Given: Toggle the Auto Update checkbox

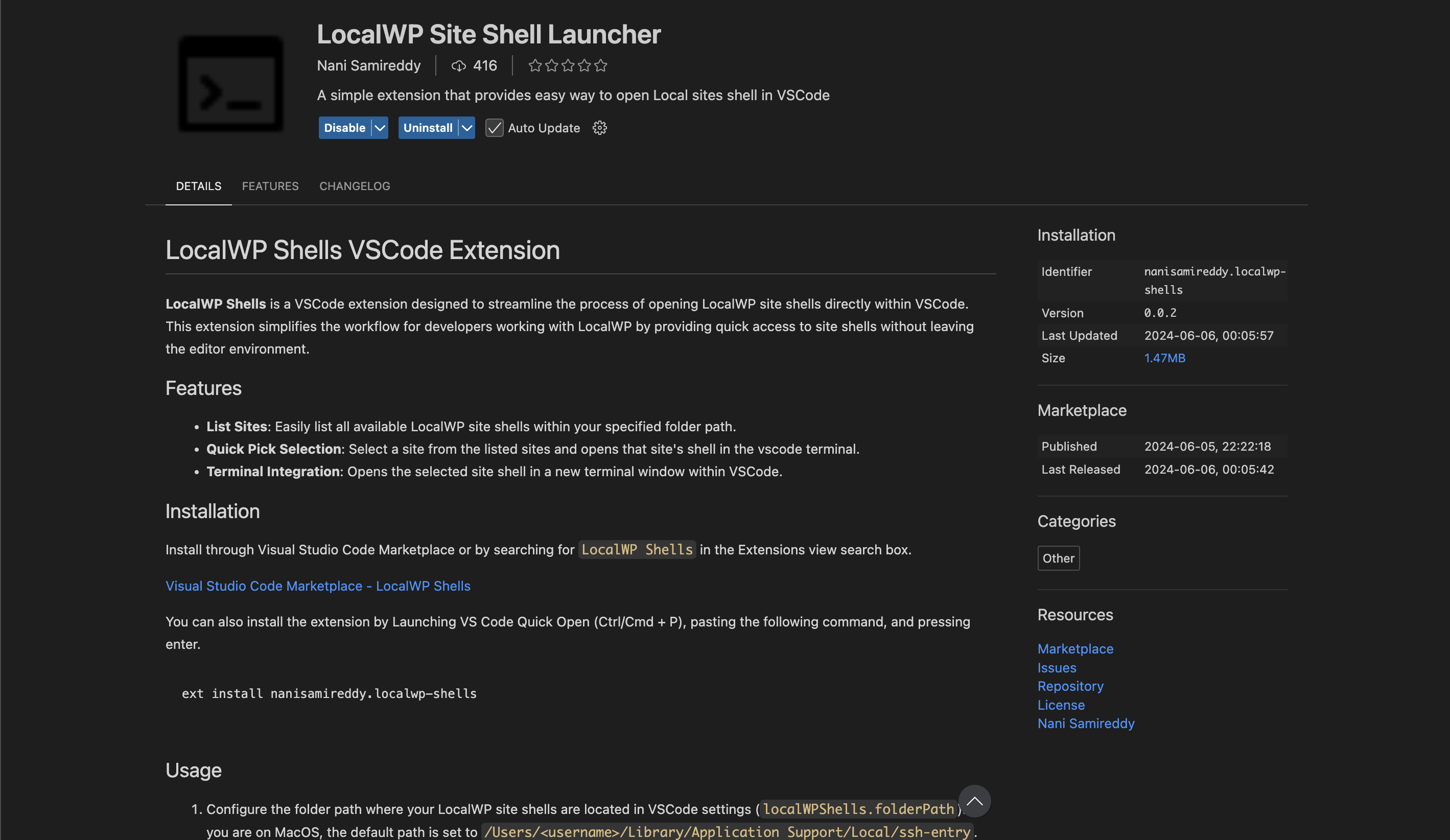Looking at the screenshot, I should [494, 128].
